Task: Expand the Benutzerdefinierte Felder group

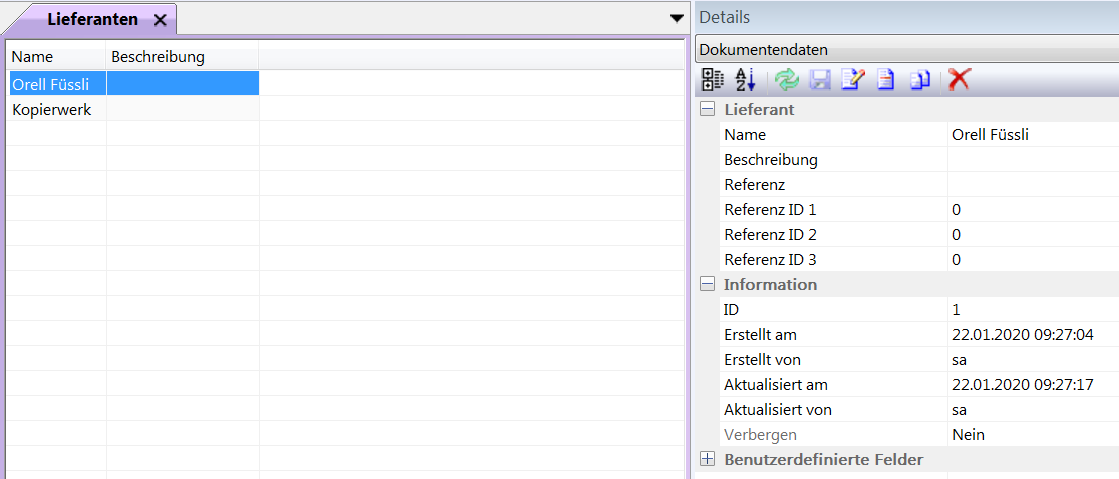Action: [x=708, y=460]
